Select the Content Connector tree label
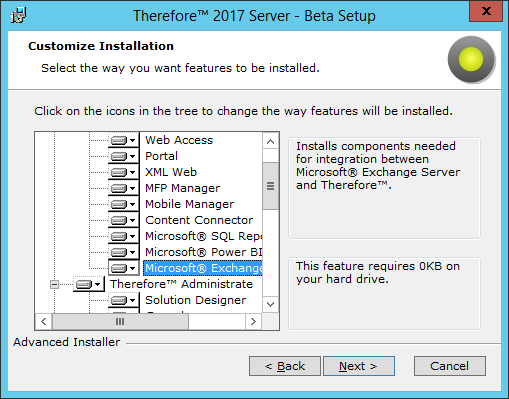This screenshot has width=509, height=399. tap(199, 220)
